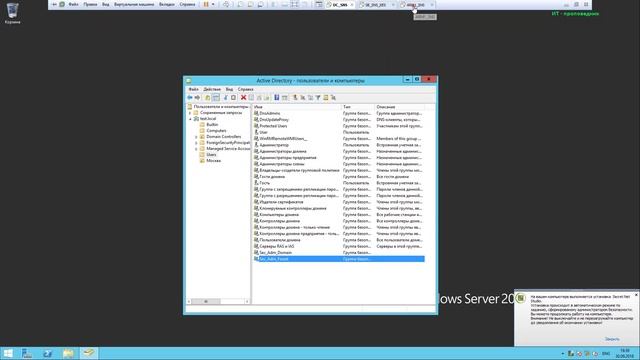Select the highlighted Sec_Adm_Forest group row
640x360 pixels.
tap(339, 259)
